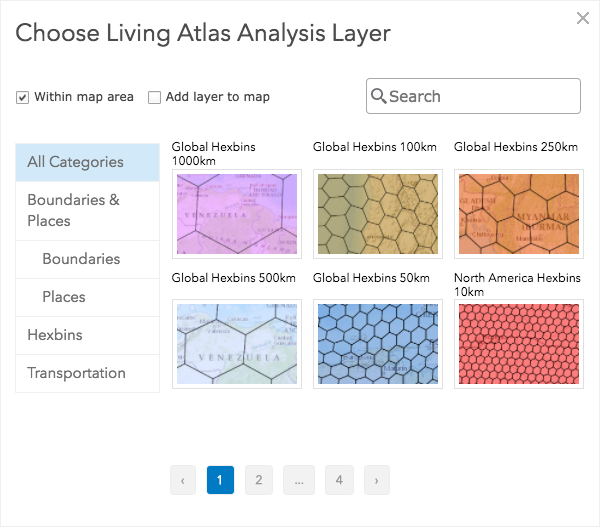The image size is (600, 527).
Task: Select All Categories filter
Action: [x=87, y=162]
